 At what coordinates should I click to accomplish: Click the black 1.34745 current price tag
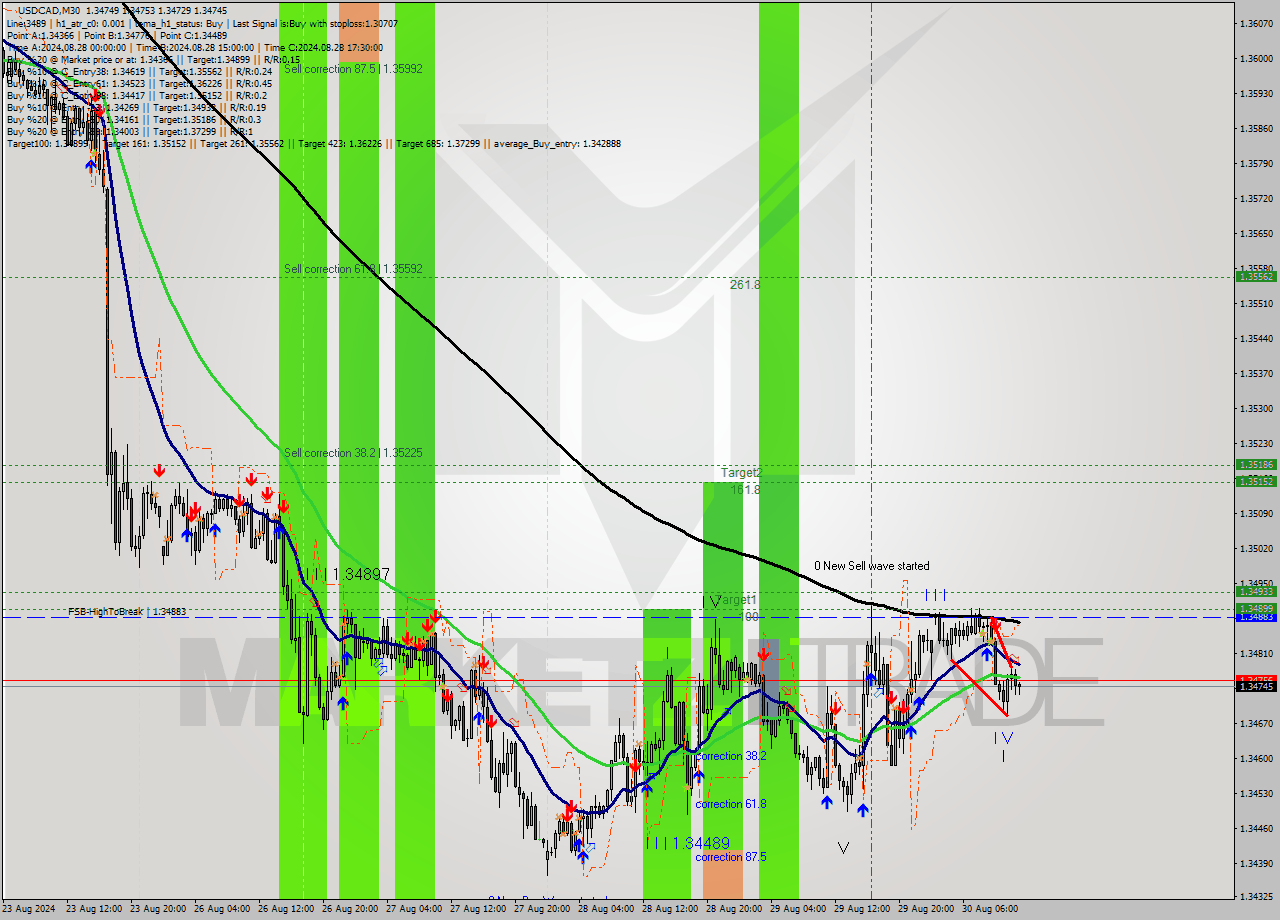click(1256, 686)
